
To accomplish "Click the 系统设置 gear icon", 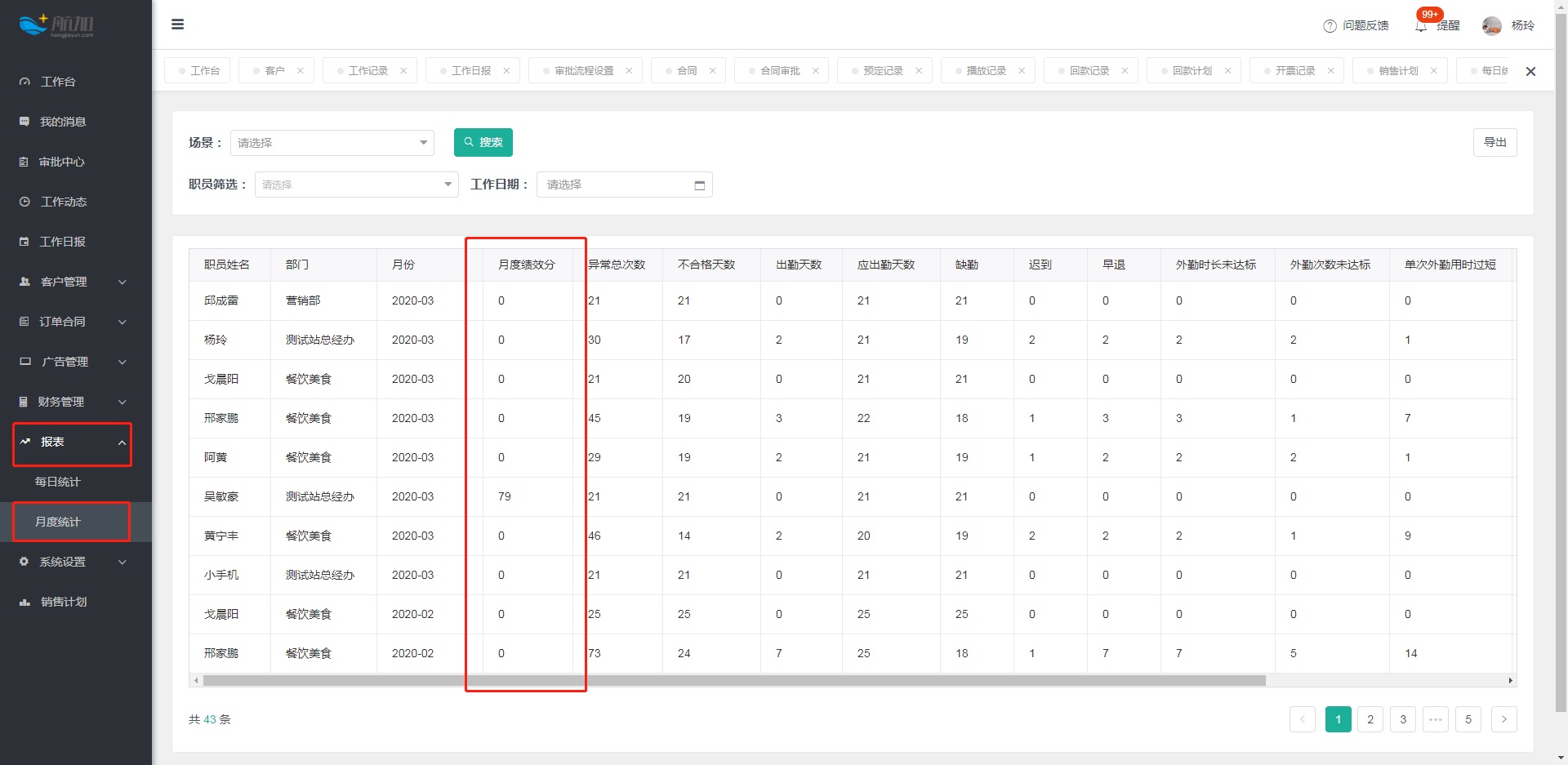I will (24, 562).
